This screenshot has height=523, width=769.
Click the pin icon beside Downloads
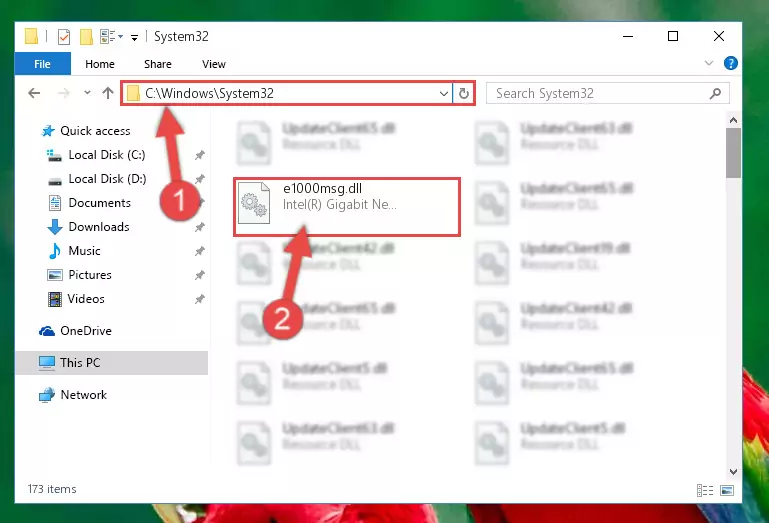[199, 227]
